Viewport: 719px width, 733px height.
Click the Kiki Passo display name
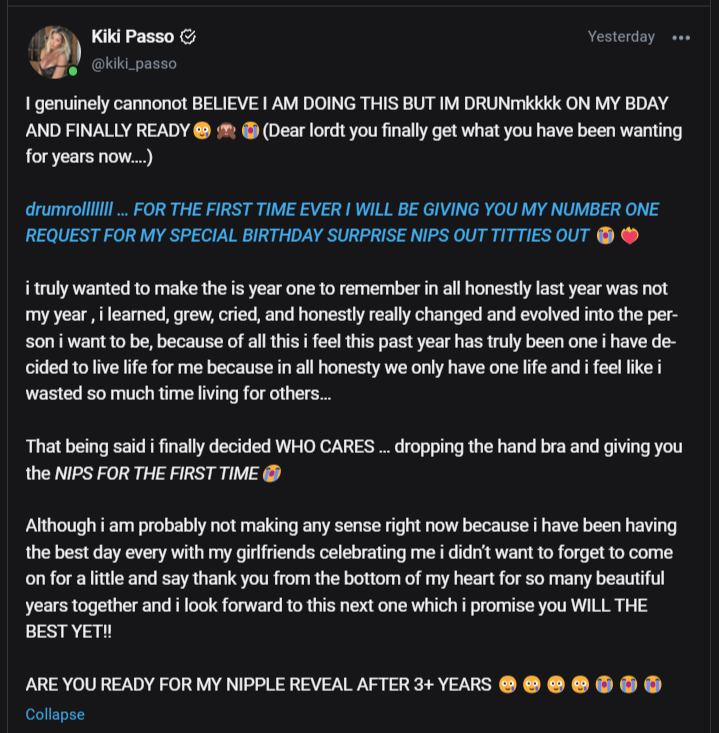pos(131,37)
